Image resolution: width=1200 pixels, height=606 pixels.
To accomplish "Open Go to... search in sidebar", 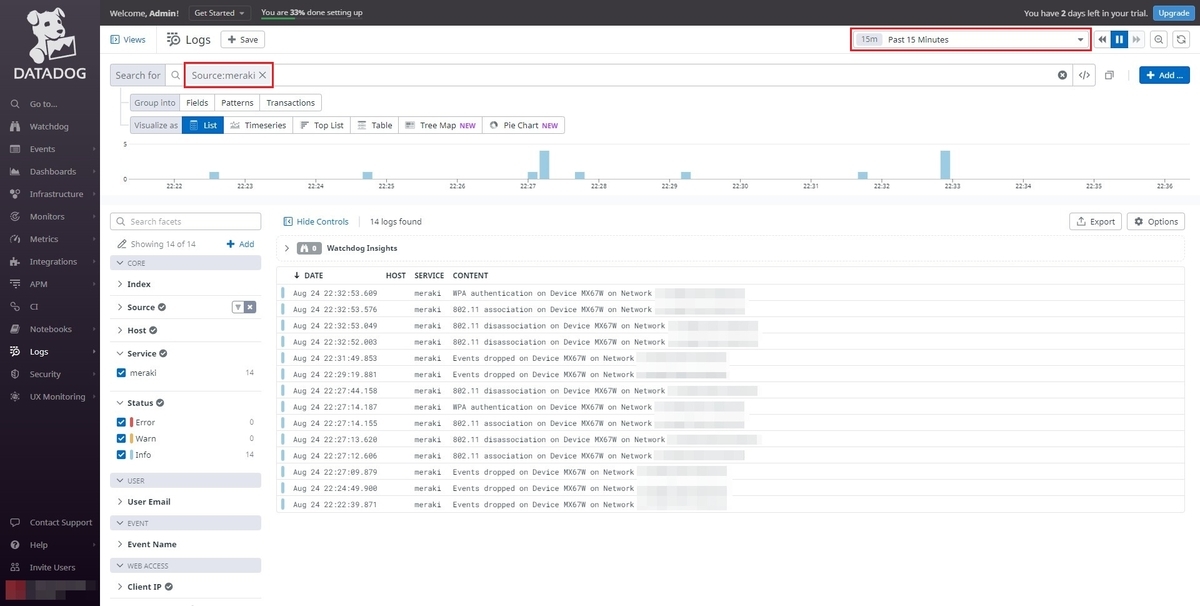I will point(43,104).
